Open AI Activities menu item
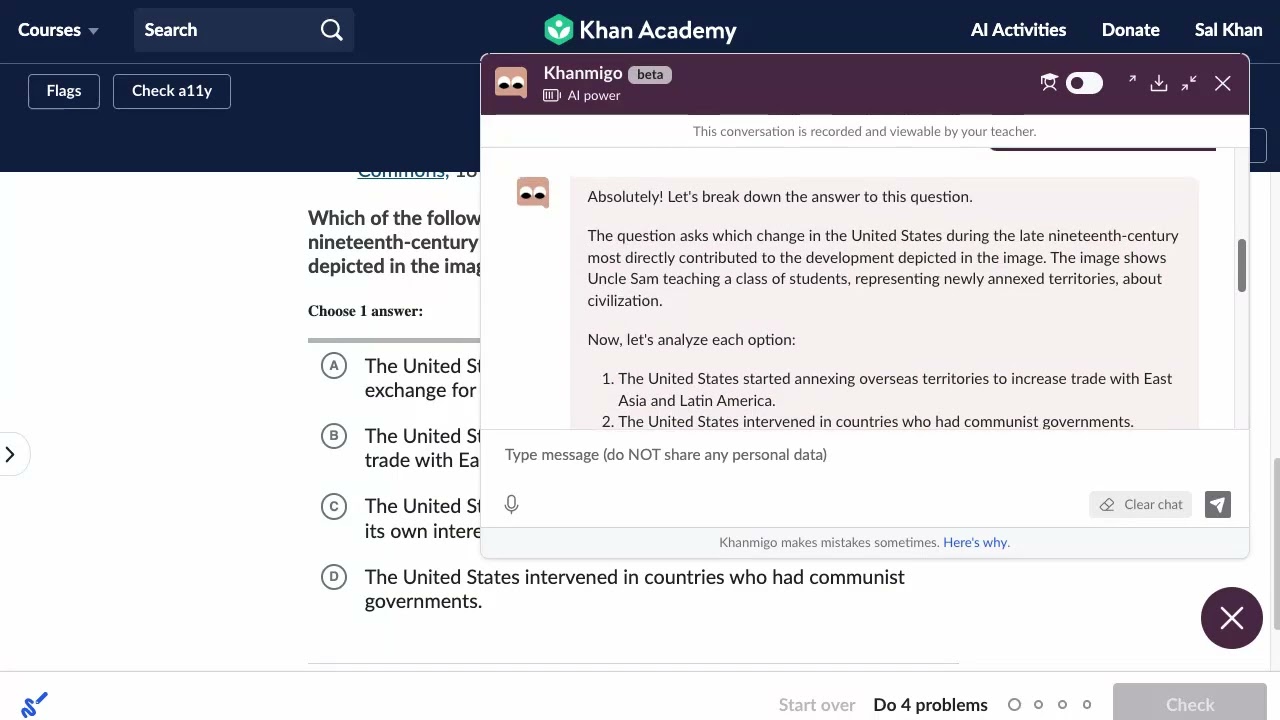The image size is (1280, 720). (x=1018, y=30)
